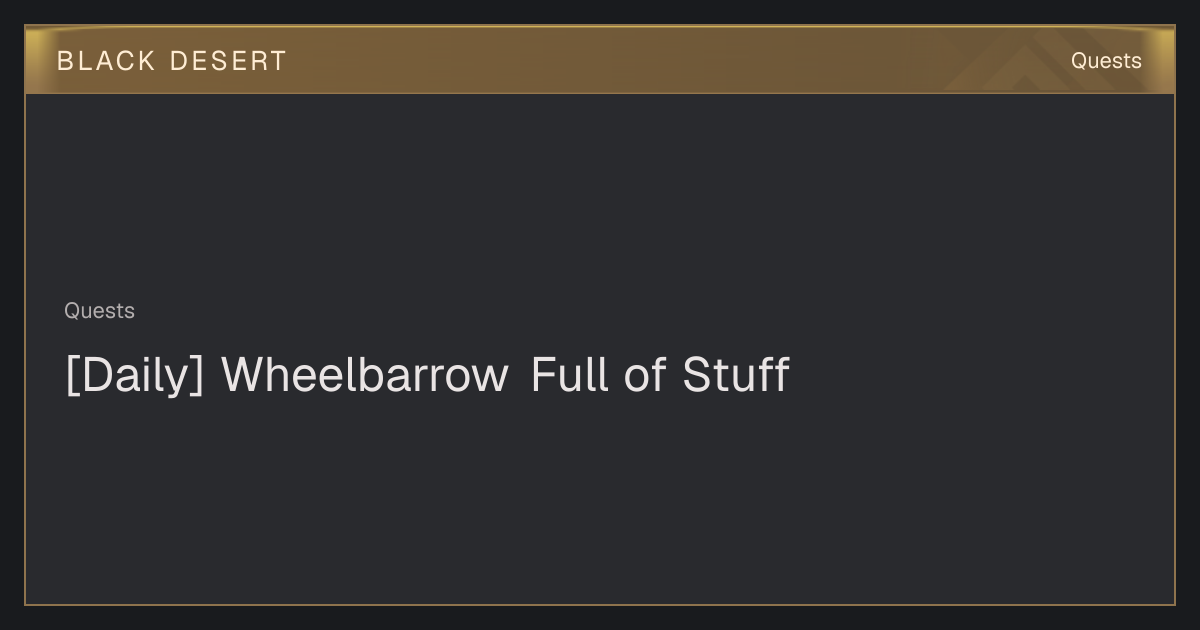Click the empty dark content panel area
The image size is (1200, 630).
point(600,500)
